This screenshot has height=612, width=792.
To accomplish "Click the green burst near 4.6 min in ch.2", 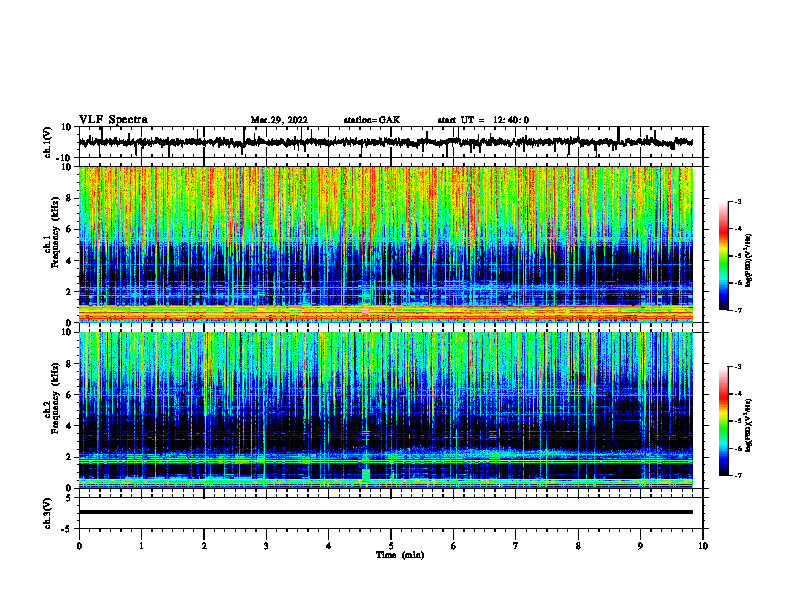I will tap(366, 473).
